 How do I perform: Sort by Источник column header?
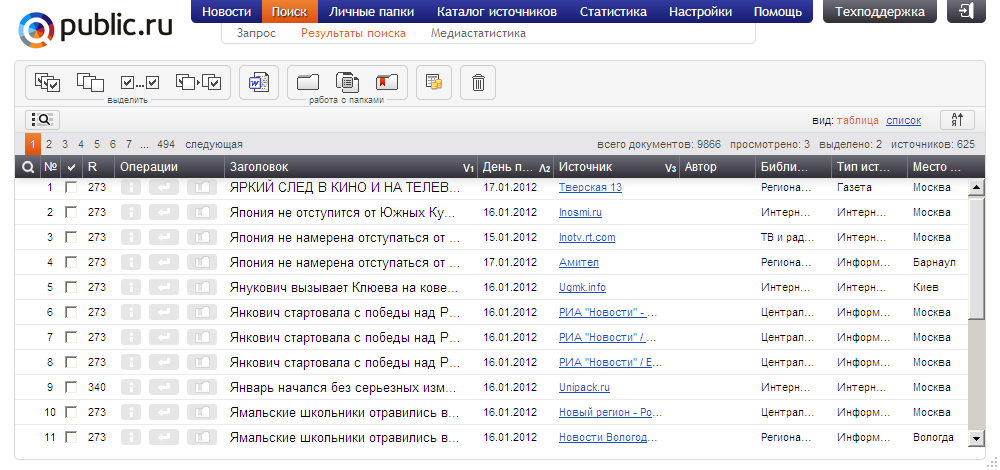[617, 167]
